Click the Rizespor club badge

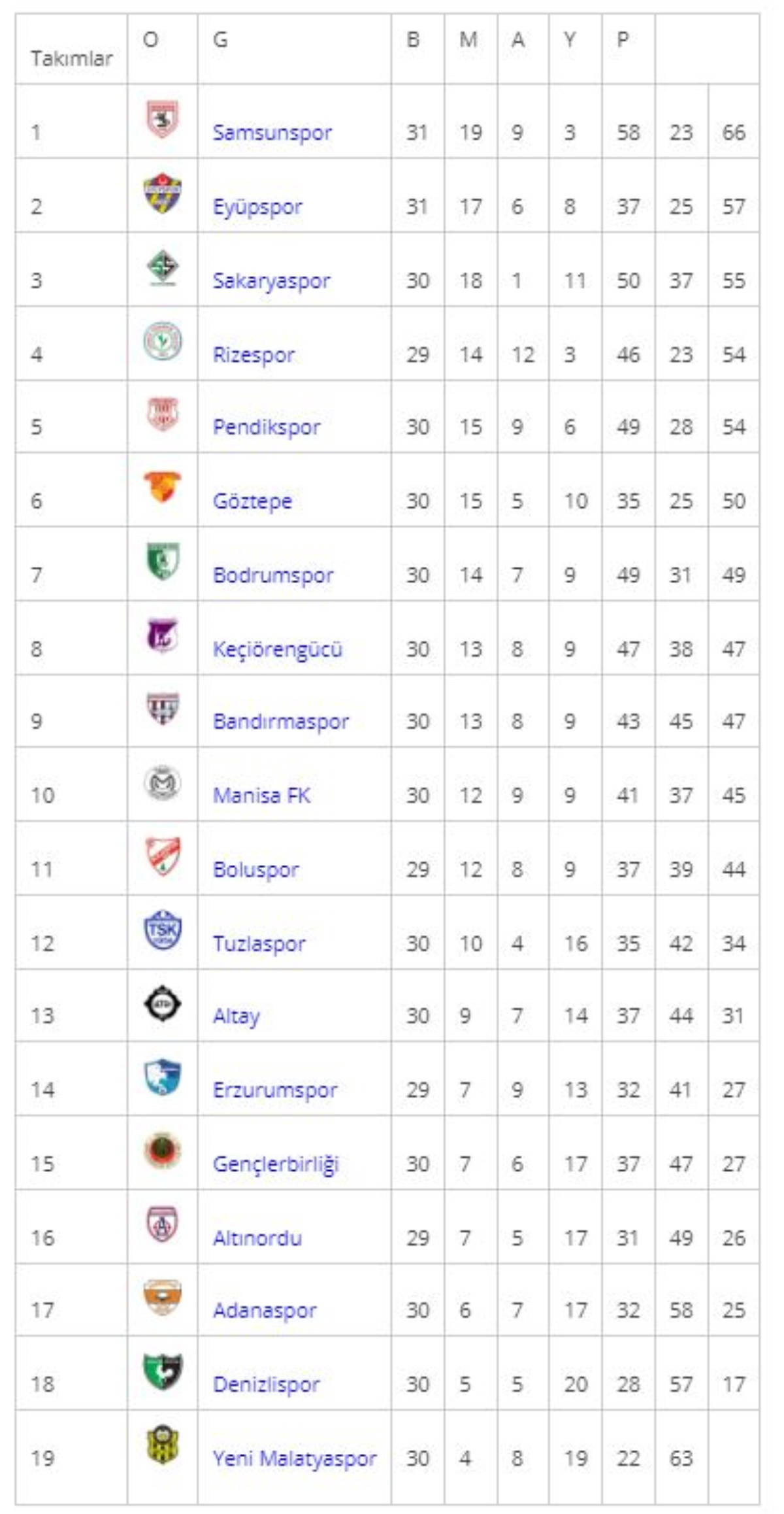coord(162,341)
